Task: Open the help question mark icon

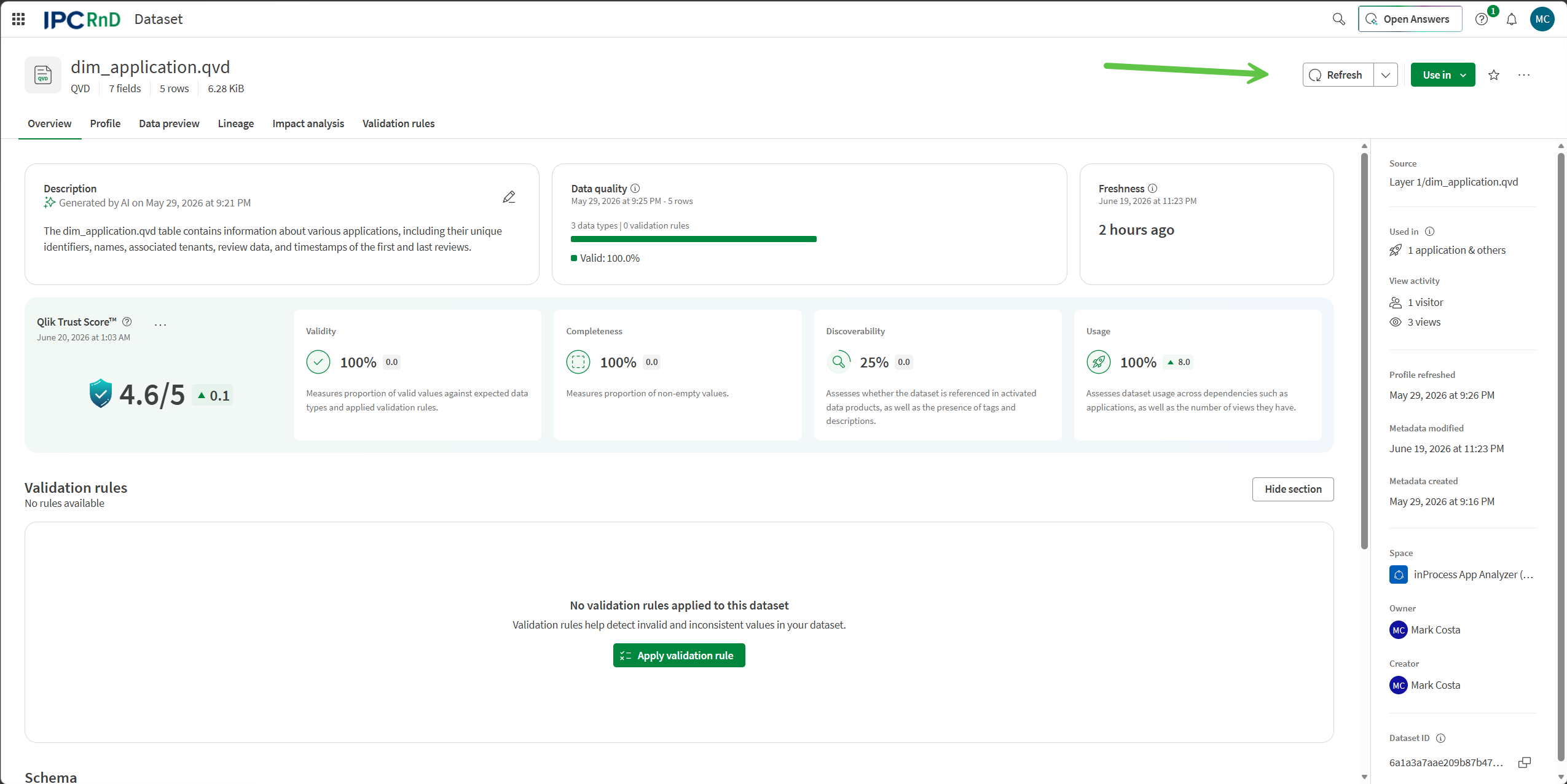Action: coord(1482,19)
